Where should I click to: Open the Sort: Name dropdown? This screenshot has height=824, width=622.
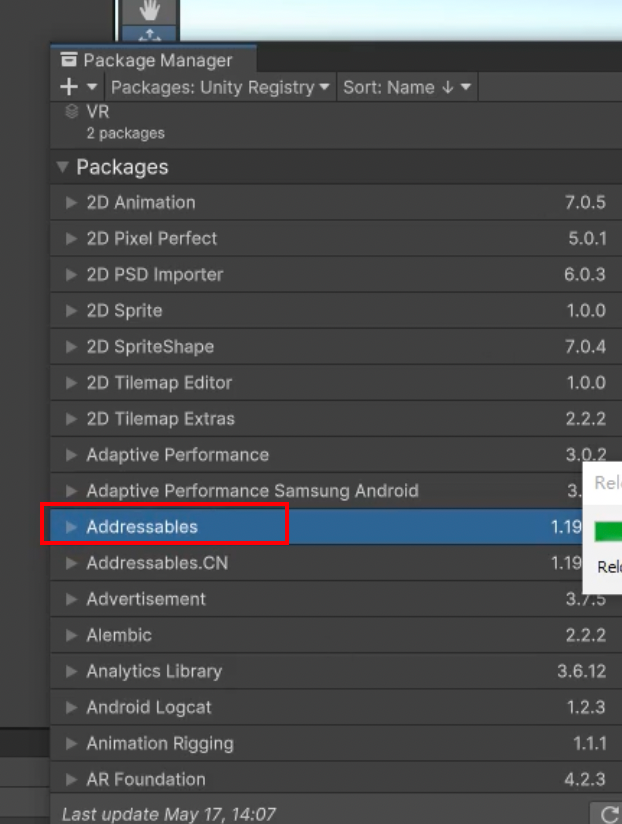point(407,87)
